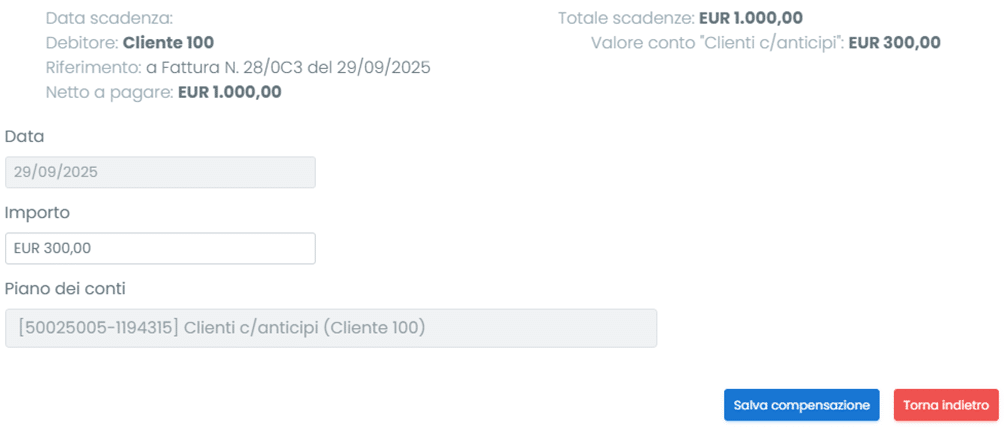The height and width of the screenshot is (428, 1004).
Task: Click the "Importo" field label
Action: tap(37, 212)
